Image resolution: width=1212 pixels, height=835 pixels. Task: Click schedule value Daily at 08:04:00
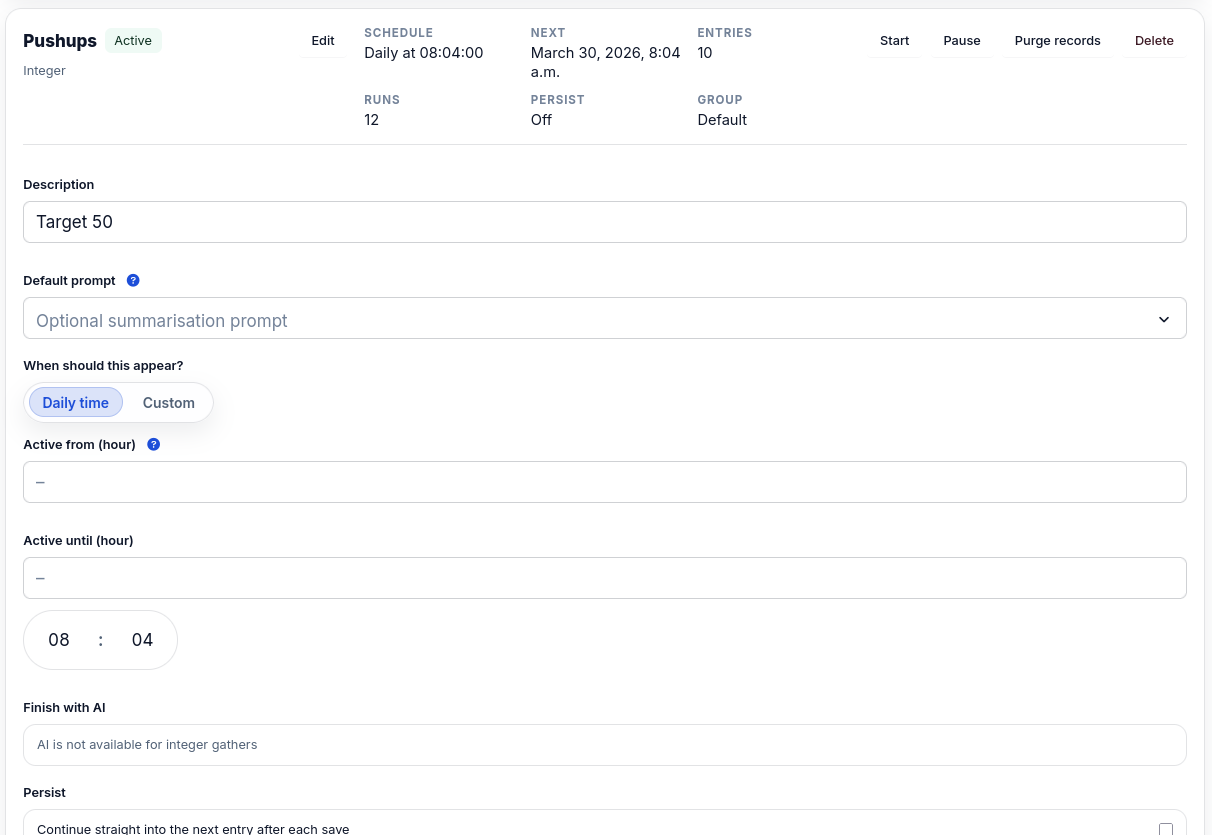coord(424,53)
